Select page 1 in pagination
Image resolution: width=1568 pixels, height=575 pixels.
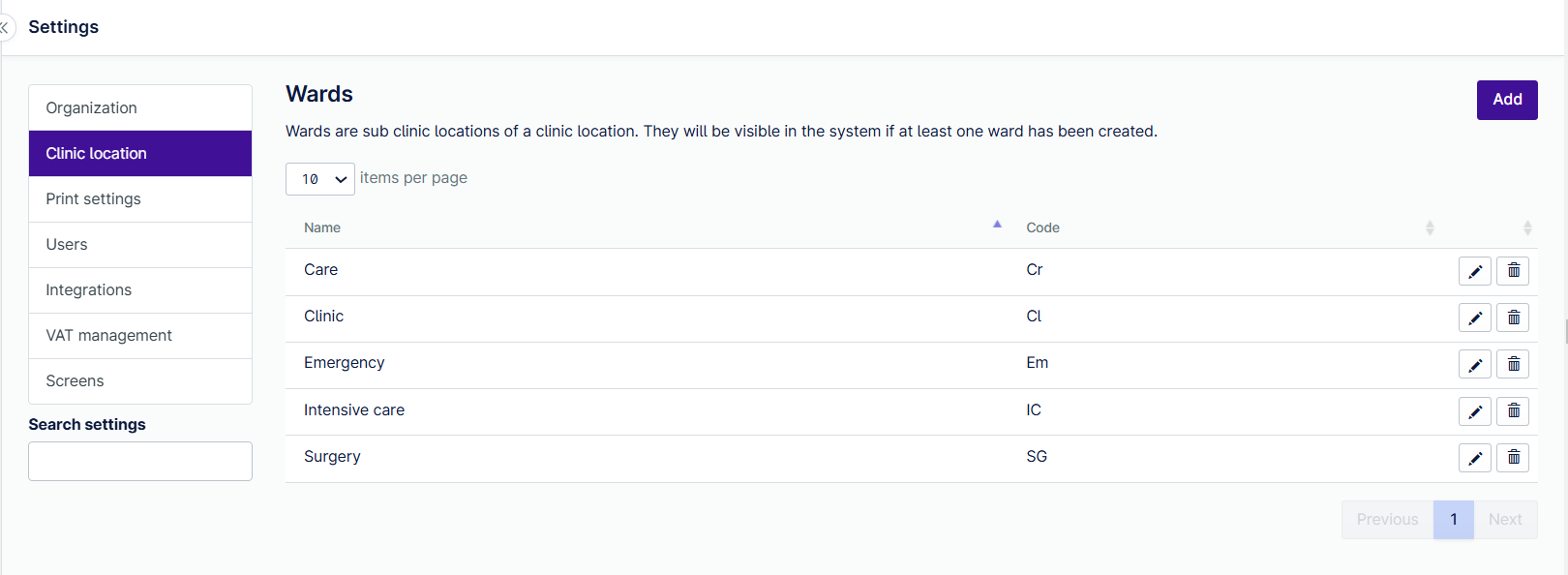tap(1454, 520)
